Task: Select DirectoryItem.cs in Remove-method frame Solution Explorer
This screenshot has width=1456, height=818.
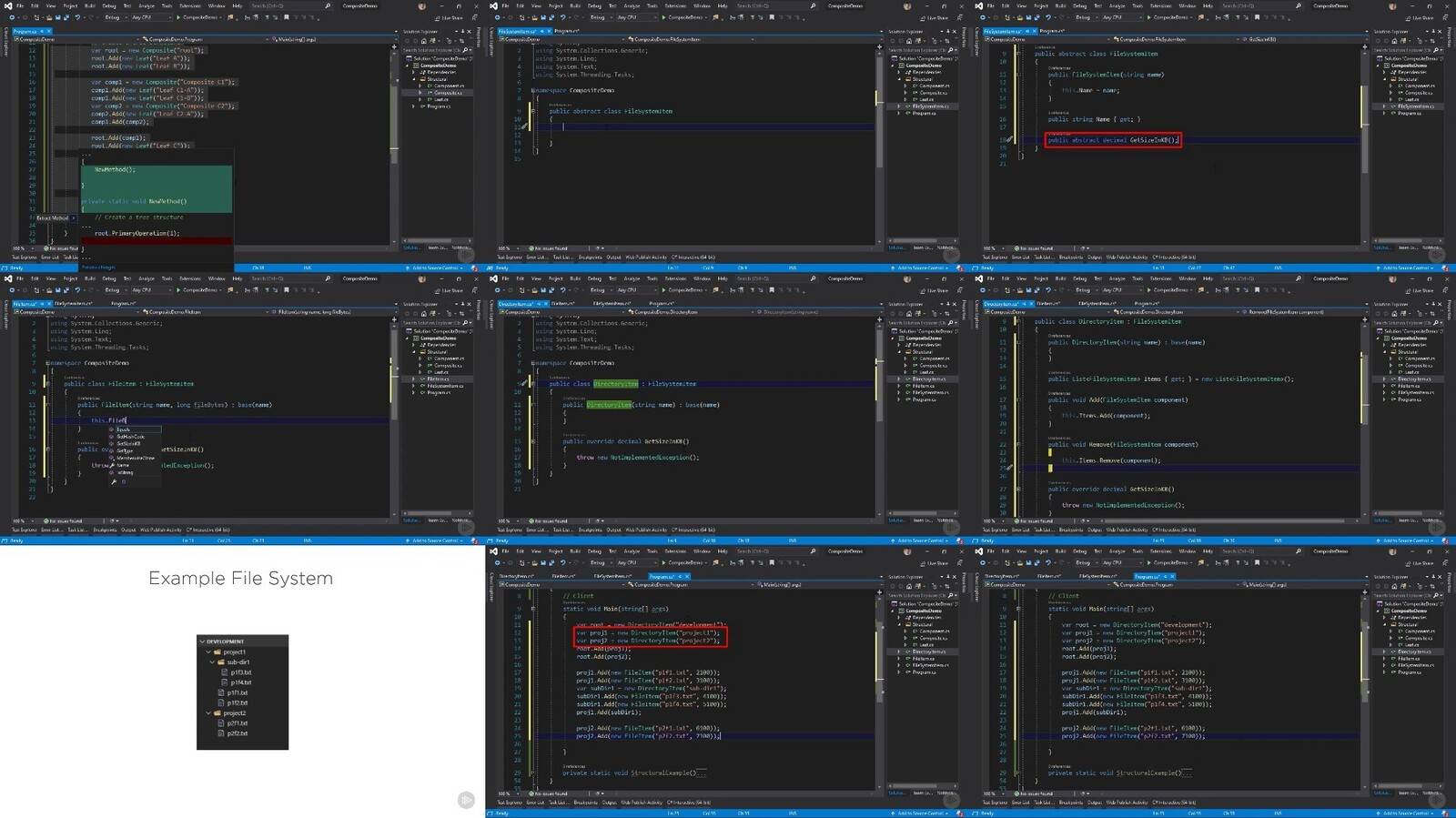Action: [1412, 379]
